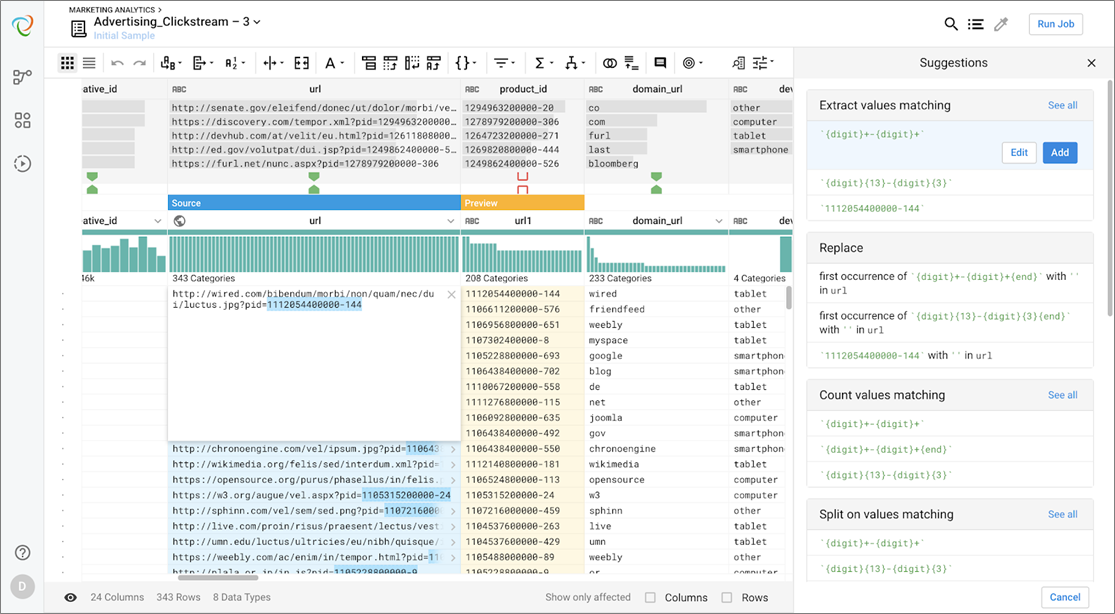The width and height of the screenshot is (1115, 614).
Task: Open the target/standardize tool
Action: tap(692, 63)
